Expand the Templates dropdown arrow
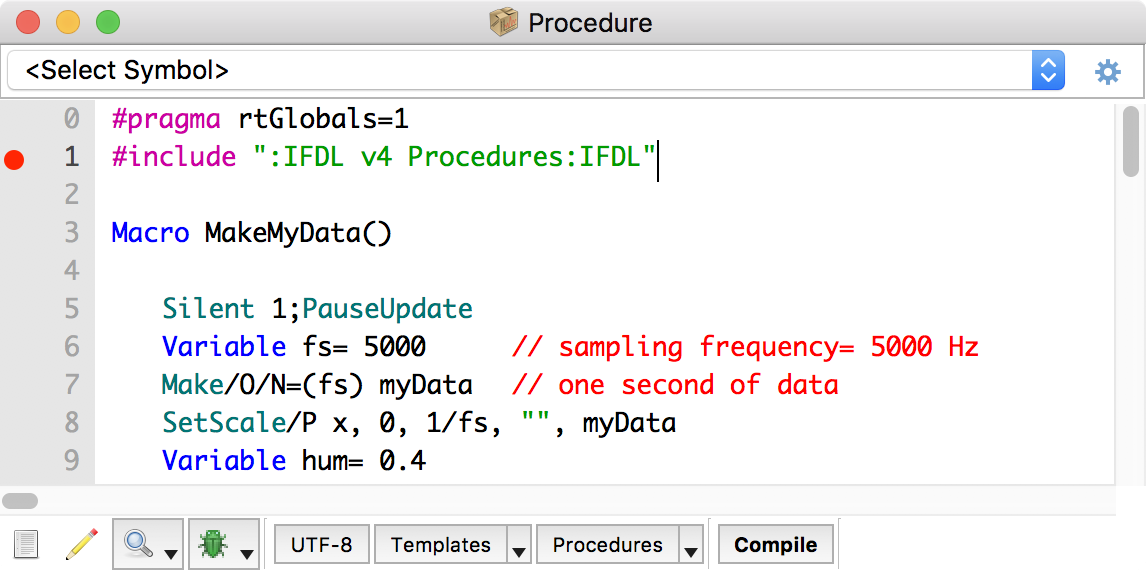Image resolution: width=1146 pixels, height=570 pixels. point(519,546)
